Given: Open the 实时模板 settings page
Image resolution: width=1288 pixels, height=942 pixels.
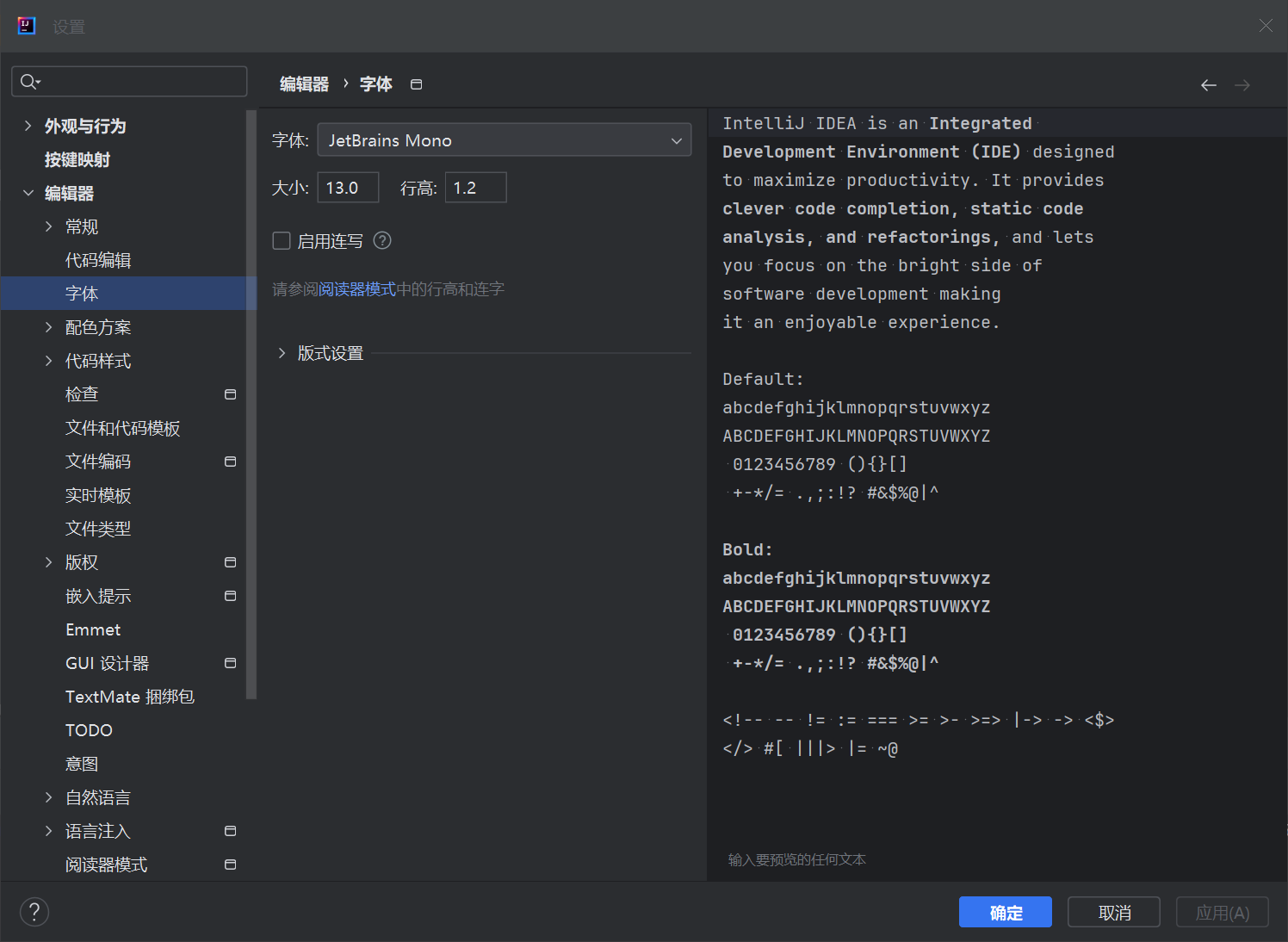Looking at the screenshot, I should tap(98, 495).
